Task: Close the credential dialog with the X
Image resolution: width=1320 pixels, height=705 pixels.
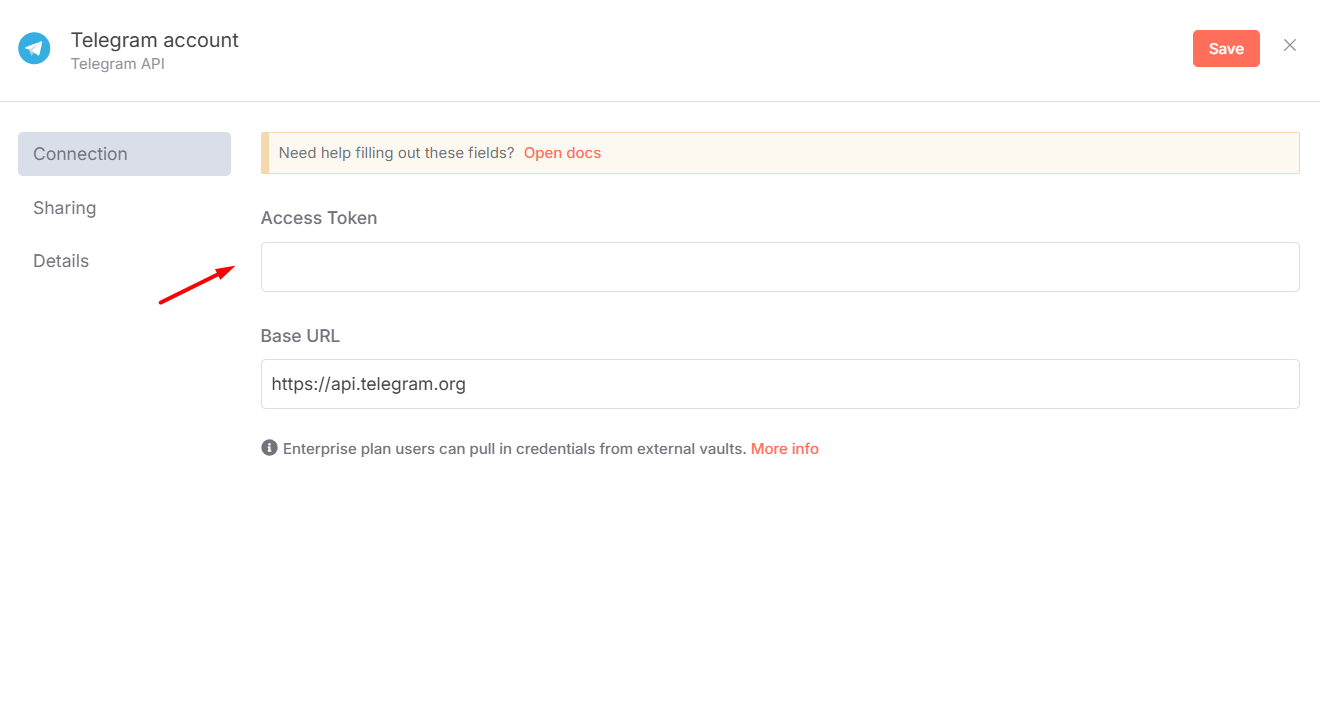Action: [1290, 45]
